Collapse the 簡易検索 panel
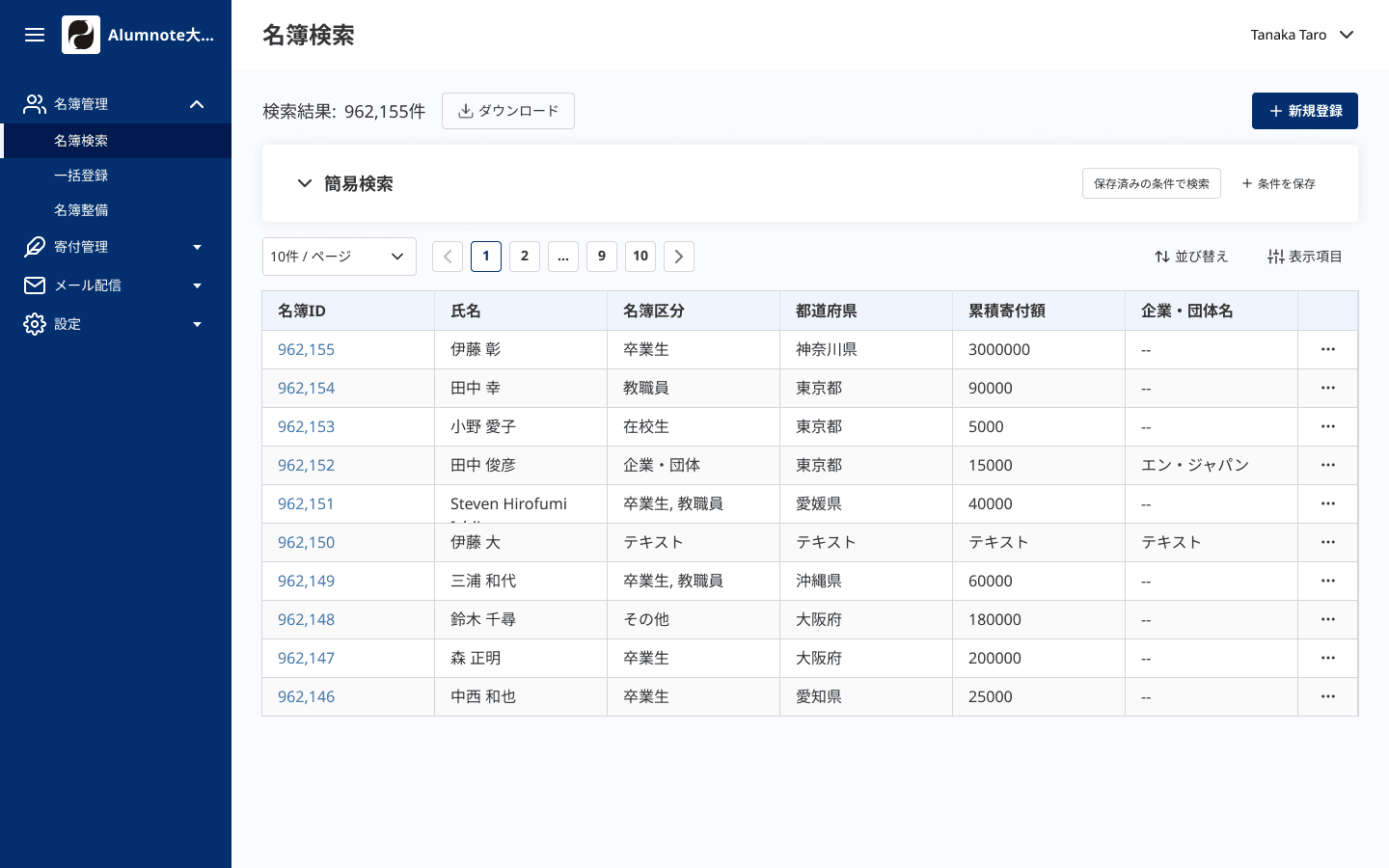Screen dimensions: 1389x868 [305, 183]
